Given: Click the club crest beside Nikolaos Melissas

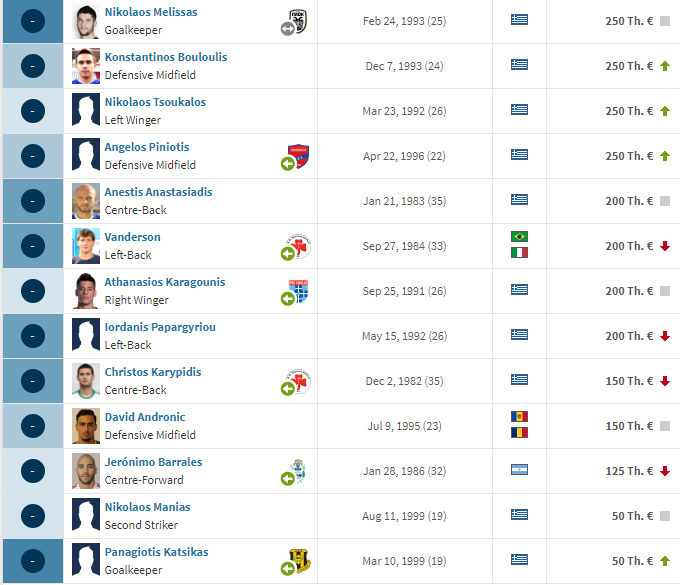Looking at the screenshot, I should (298, 21).
